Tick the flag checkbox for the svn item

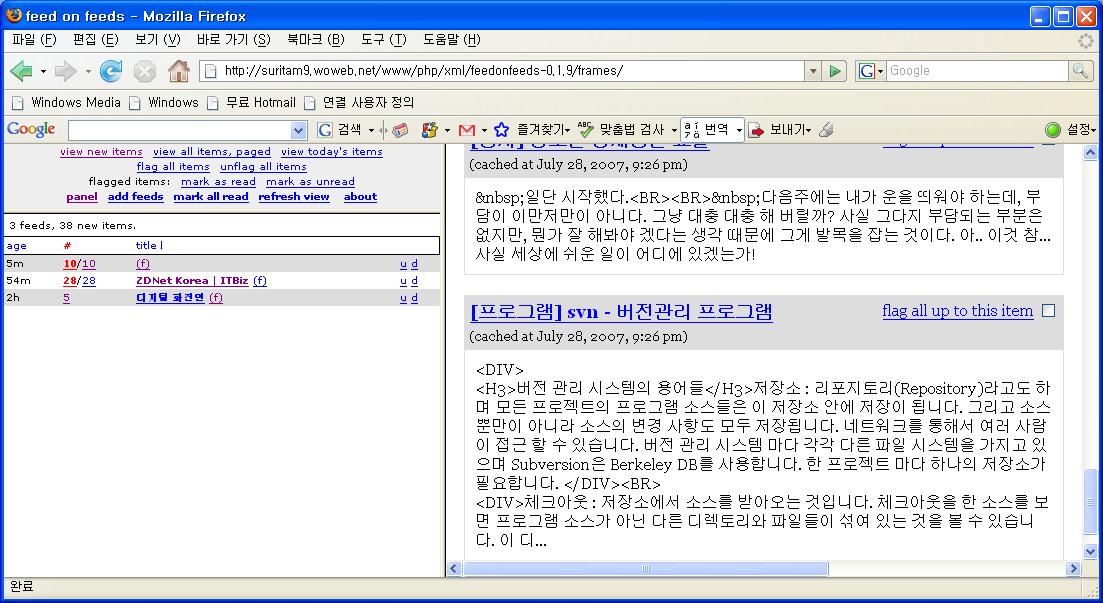pyautogui.click(x=1048, y=311)
